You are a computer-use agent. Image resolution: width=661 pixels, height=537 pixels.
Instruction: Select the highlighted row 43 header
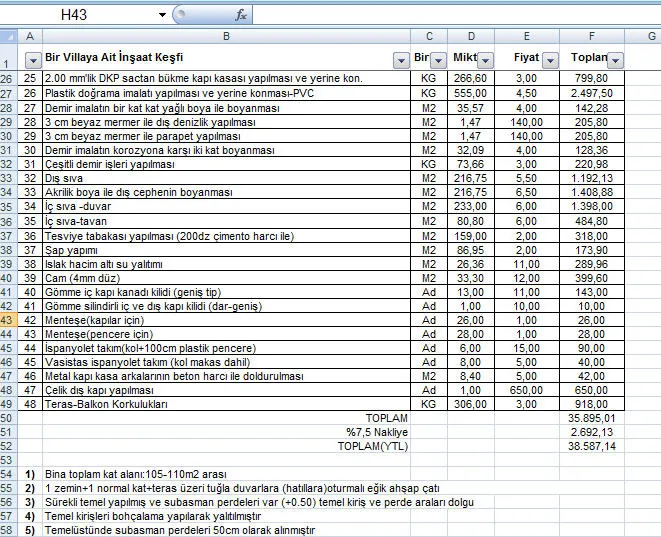tap(9, 318)
